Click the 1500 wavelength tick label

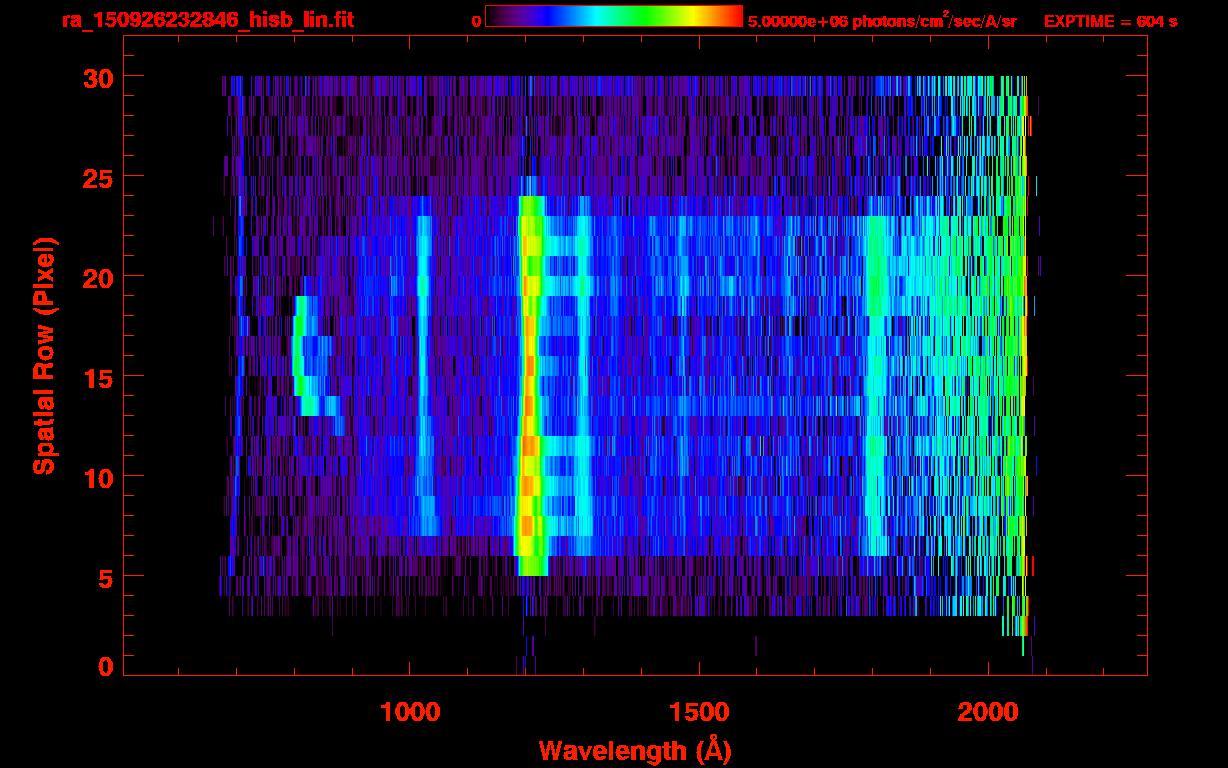pyautogui.click(x=699, y=712)
